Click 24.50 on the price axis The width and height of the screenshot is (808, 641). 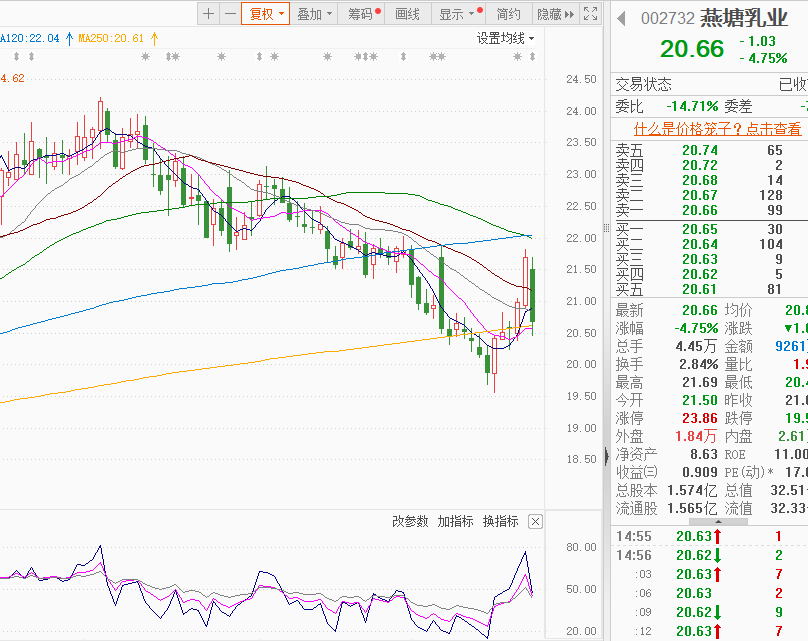coord(581,79)
